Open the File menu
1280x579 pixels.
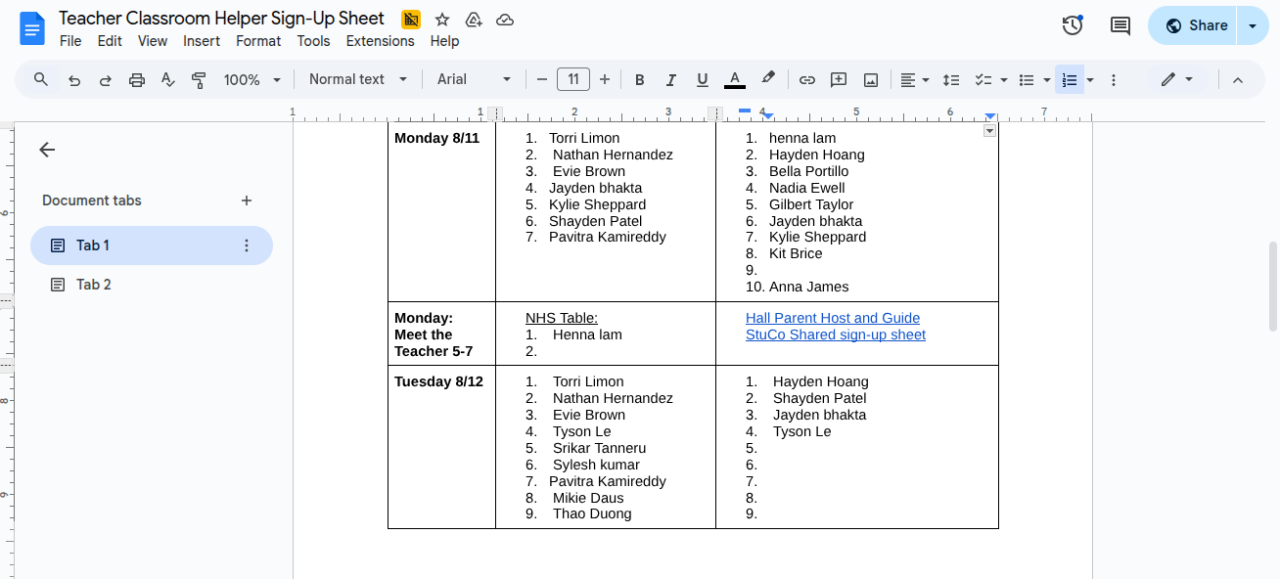coord(70,41)
